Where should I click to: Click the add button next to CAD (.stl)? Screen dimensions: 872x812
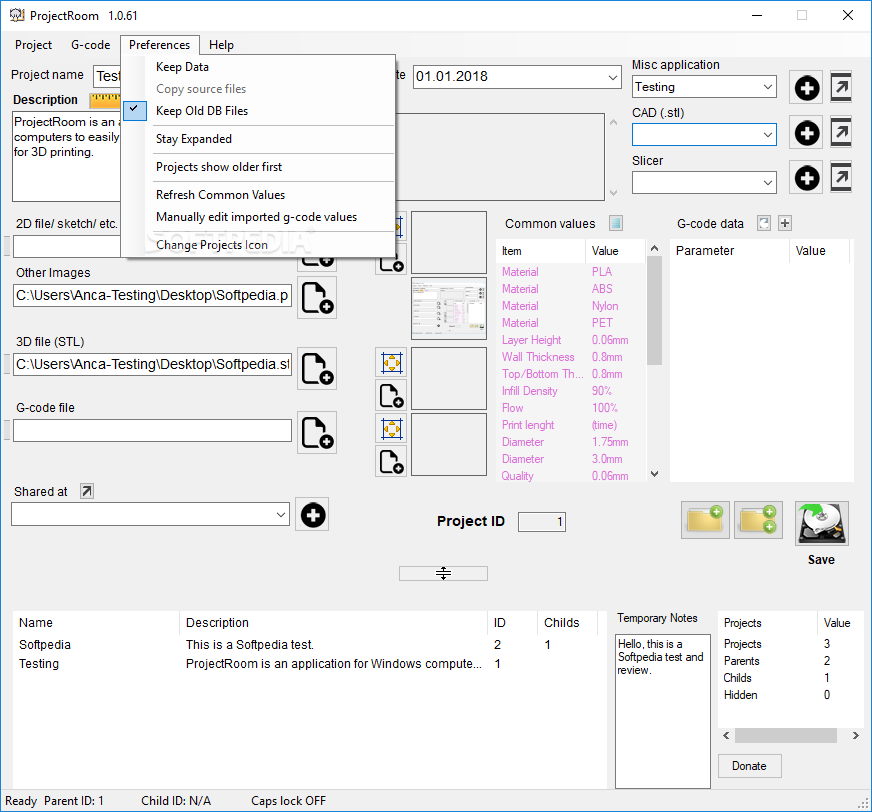point(806,133)
